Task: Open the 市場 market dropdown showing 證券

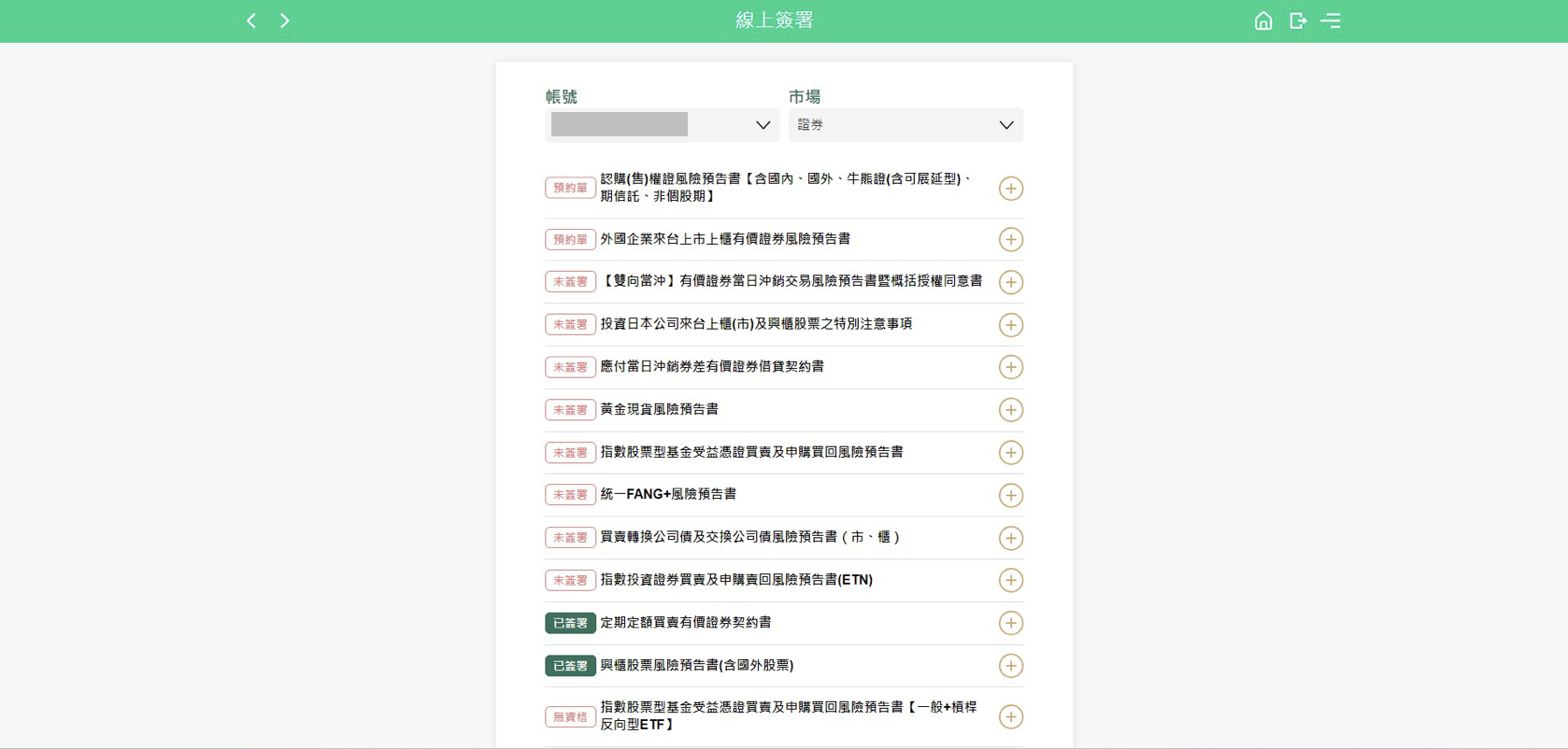Action: [x=905, y=125]
